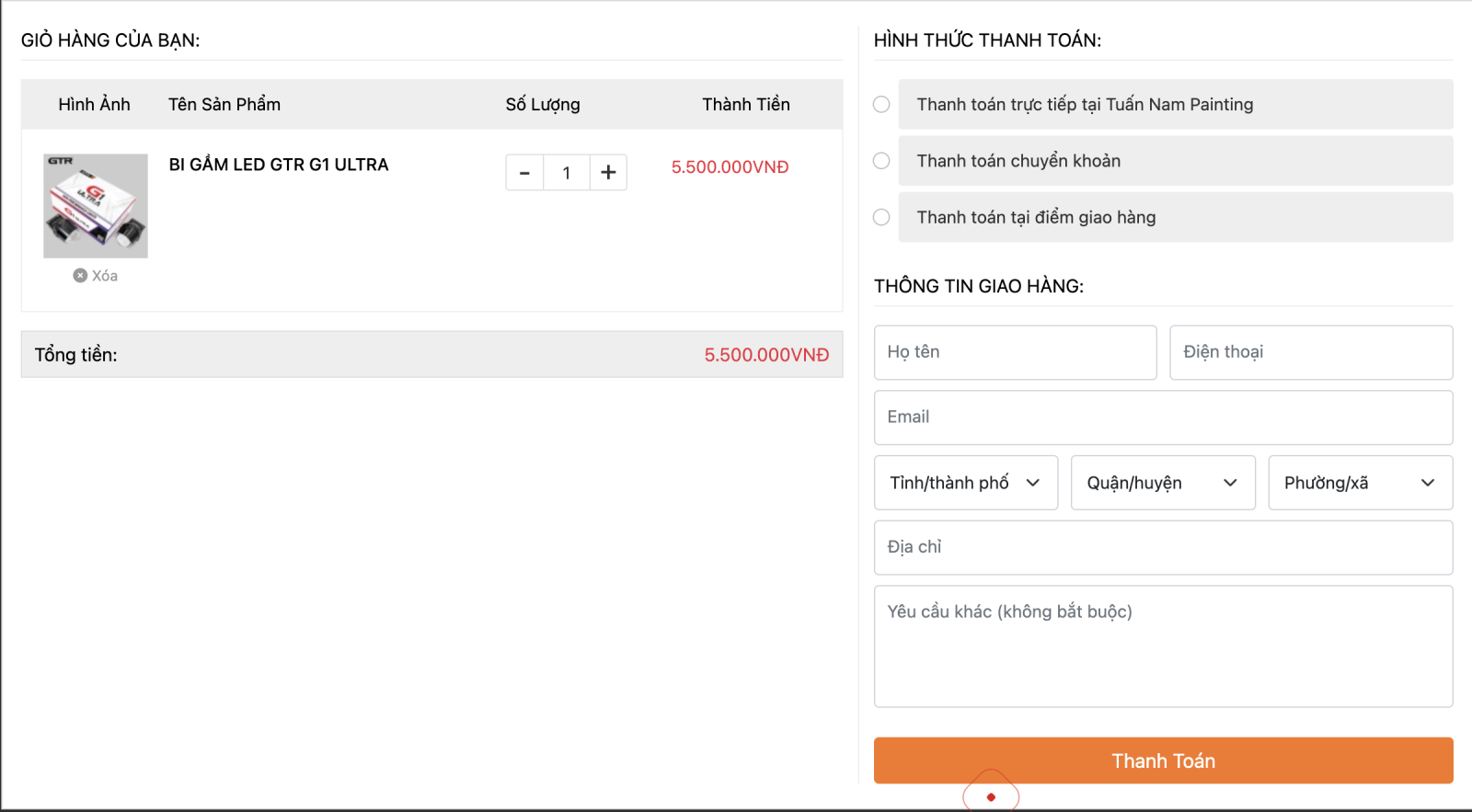The height and width of the screenshot is (812, 1472).
Task: Open the Tỉnh/thành phố dropdown
Action: pos(966,483)
